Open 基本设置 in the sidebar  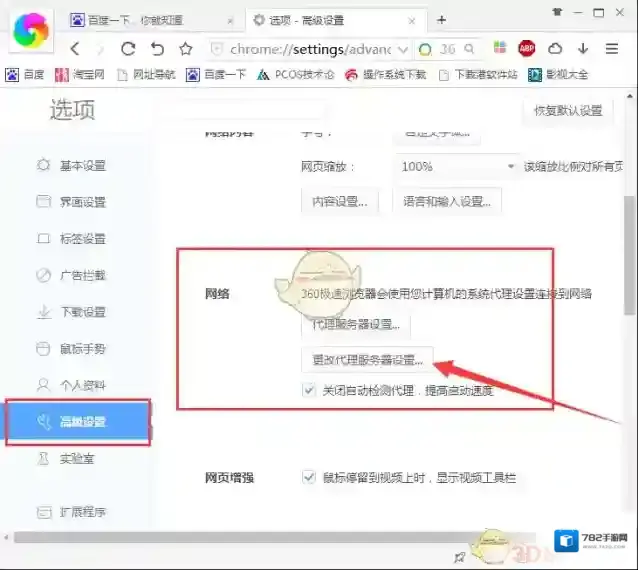[71, 166]
